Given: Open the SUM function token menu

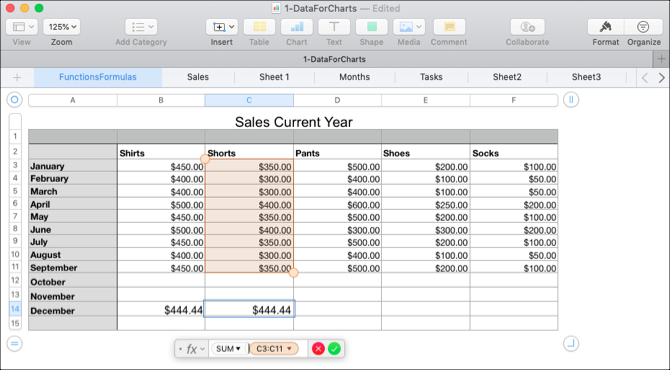Looking at the screenshot, I should pyautogui.click(x=228, y=349).
